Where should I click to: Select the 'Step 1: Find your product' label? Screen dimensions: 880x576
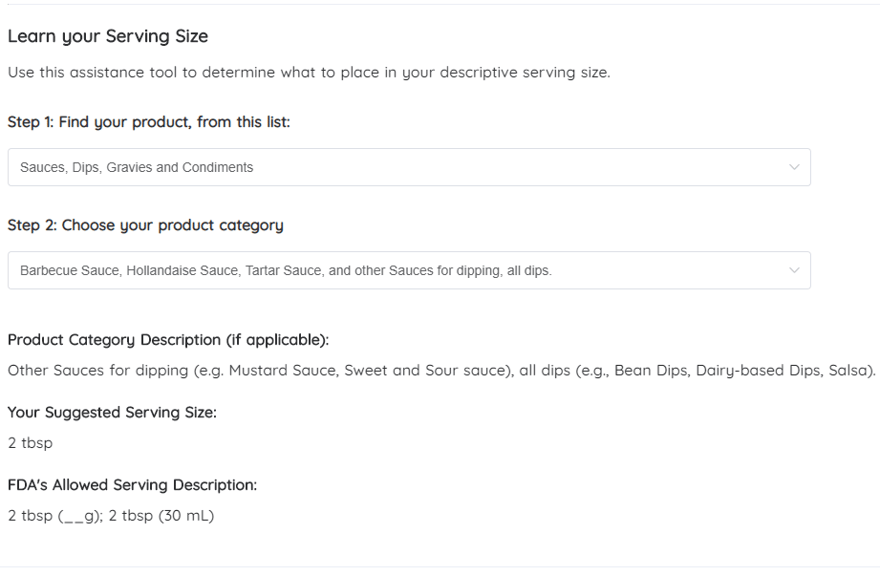pyautogui.click(x=149, y=122)
